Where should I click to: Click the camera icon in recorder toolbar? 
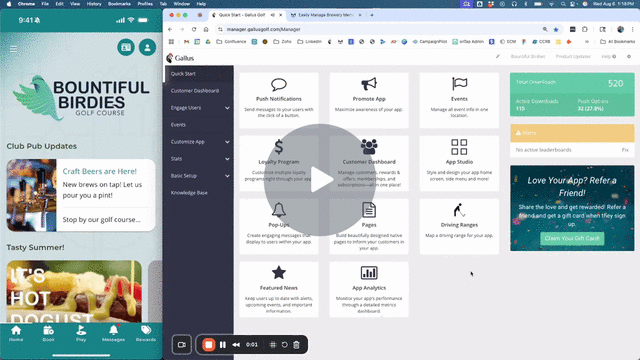pyautogui.click(x=182, y=345)
